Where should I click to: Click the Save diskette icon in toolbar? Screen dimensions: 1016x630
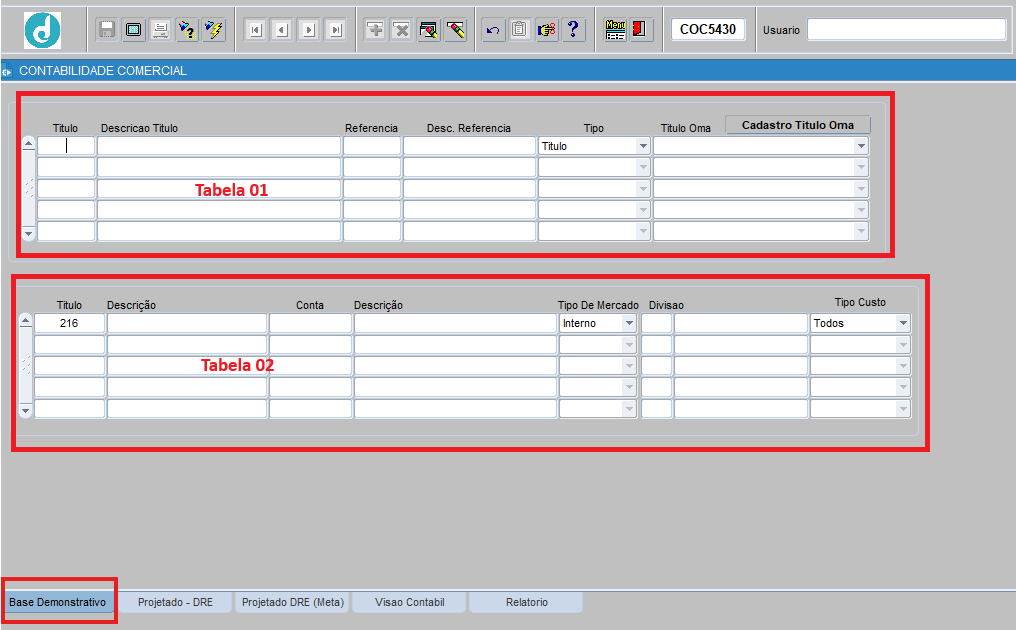click(x=107, y=30)
